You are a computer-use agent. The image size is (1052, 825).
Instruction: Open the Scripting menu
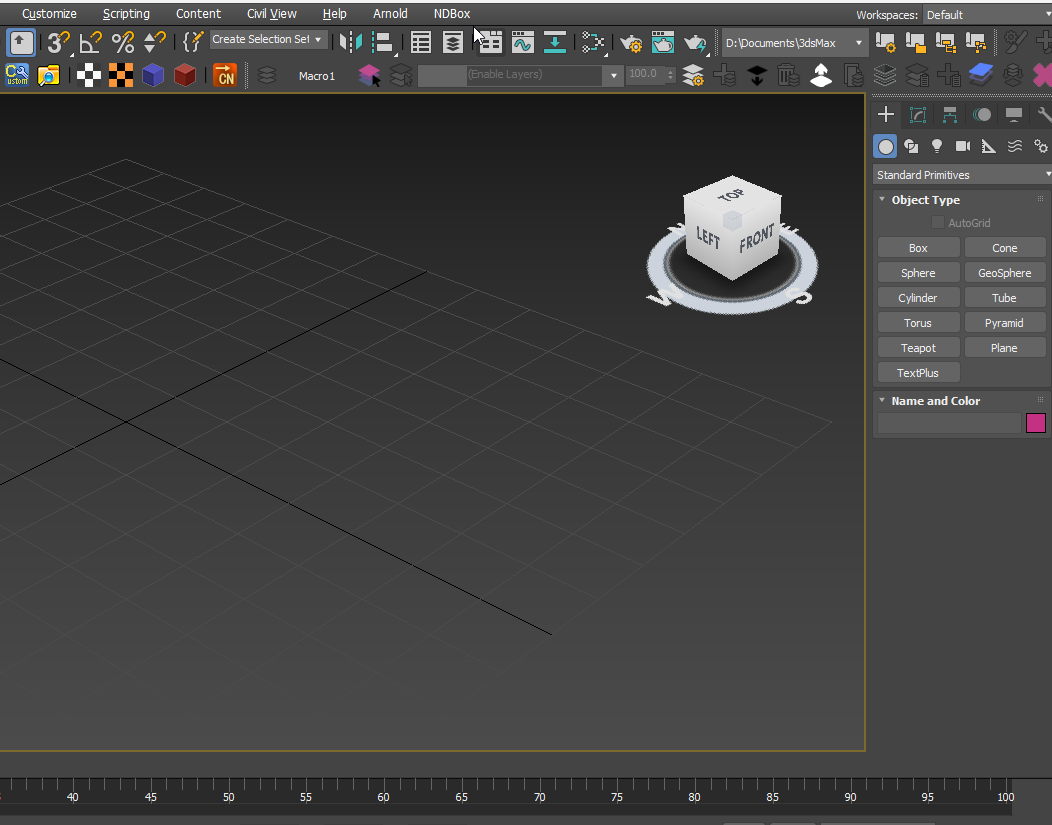[126, 13]
